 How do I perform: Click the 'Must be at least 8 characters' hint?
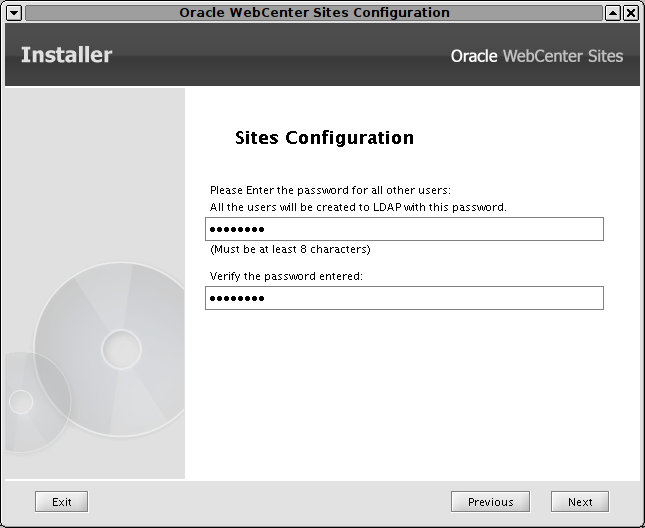[290, 249]
